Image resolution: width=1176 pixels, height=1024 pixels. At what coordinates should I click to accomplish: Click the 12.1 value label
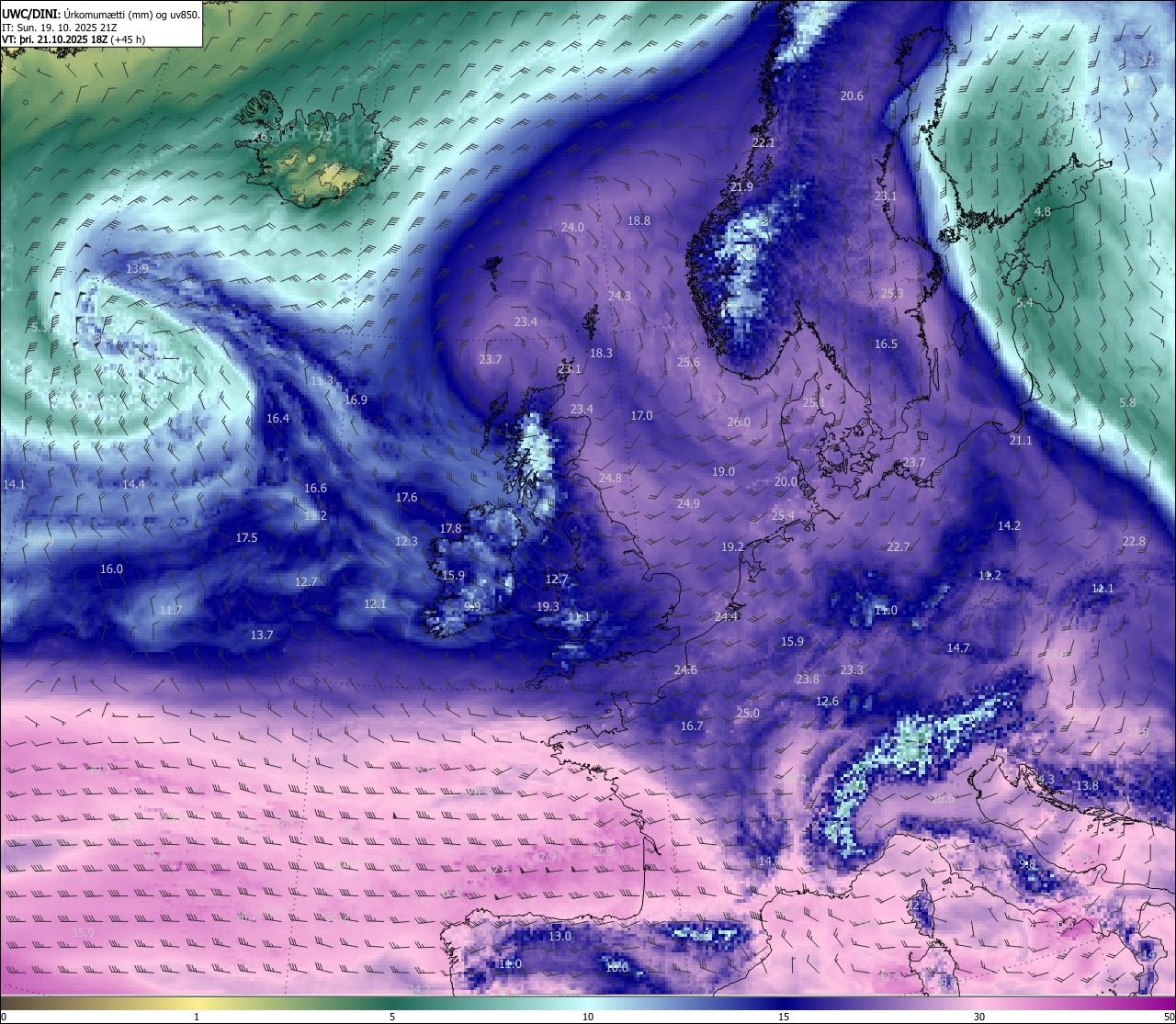[x=375, y=603]
